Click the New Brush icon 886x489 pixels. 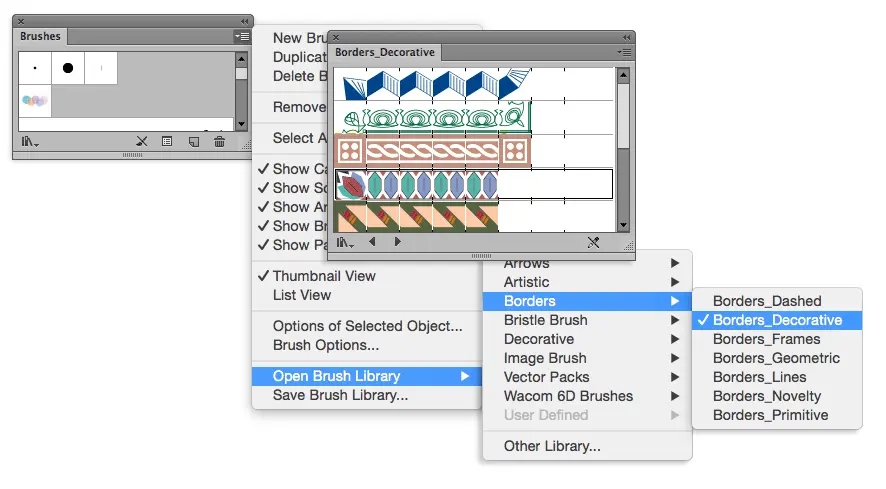click(x=193, y=142)
